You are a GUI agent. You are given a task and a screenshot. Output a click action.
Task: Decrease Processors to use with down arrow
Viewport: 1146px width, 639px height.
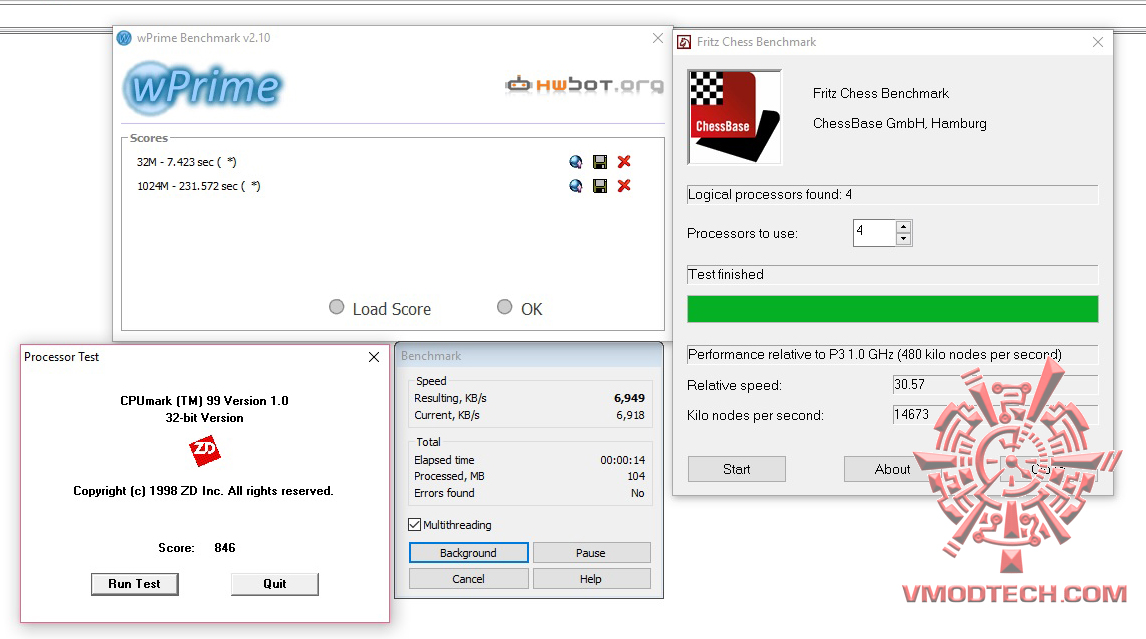pyautogui.click(x=904, y=239)
